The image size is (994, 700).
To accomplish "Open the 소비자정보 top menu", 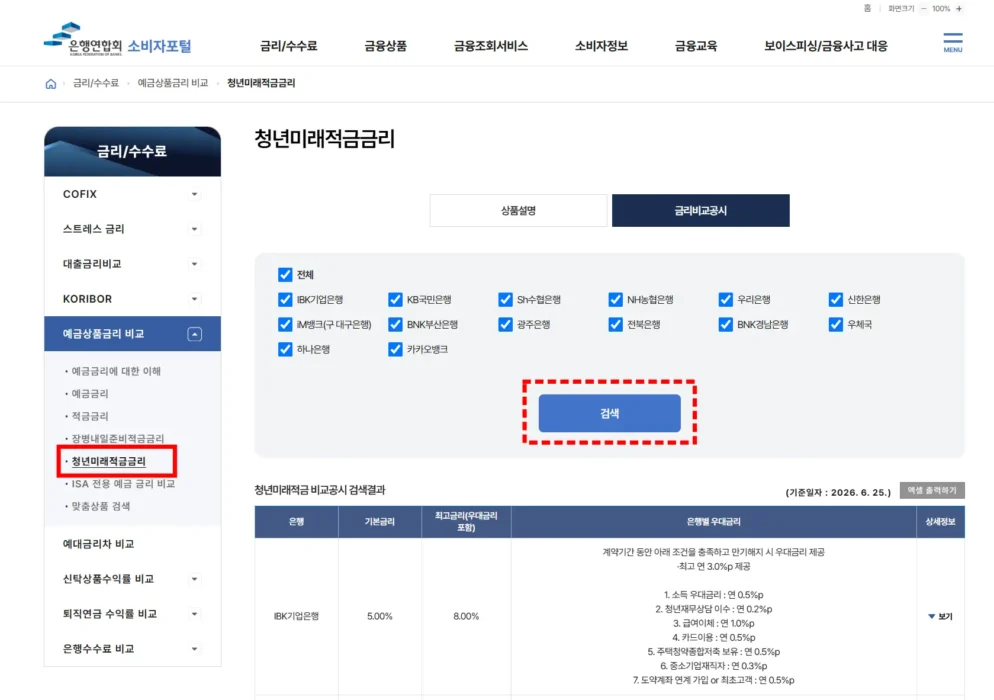I will click(x=601, y=46).
